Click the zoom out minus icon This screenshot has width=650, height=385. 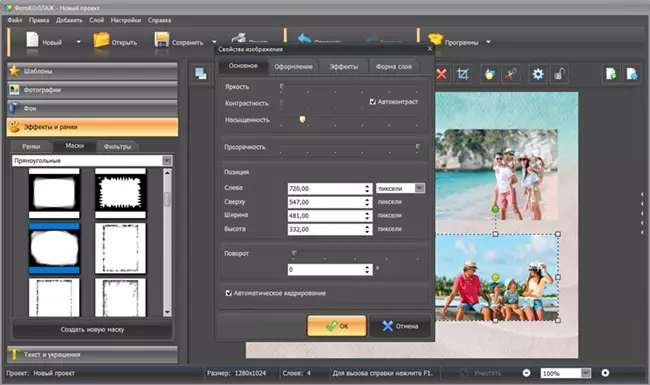click(x=526, y=373)
